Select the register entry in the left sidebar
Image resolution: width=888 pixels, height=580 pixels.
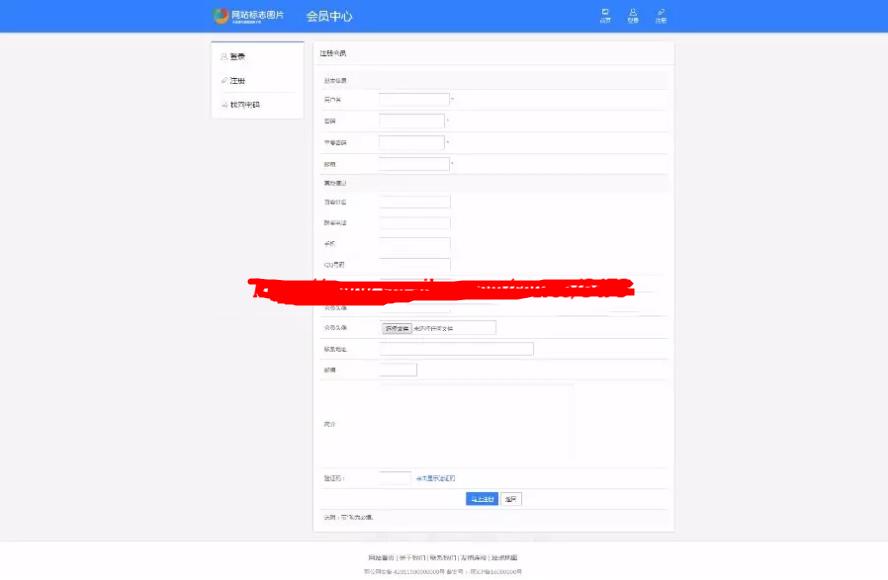pyautogui.click(x=240, y=80)
